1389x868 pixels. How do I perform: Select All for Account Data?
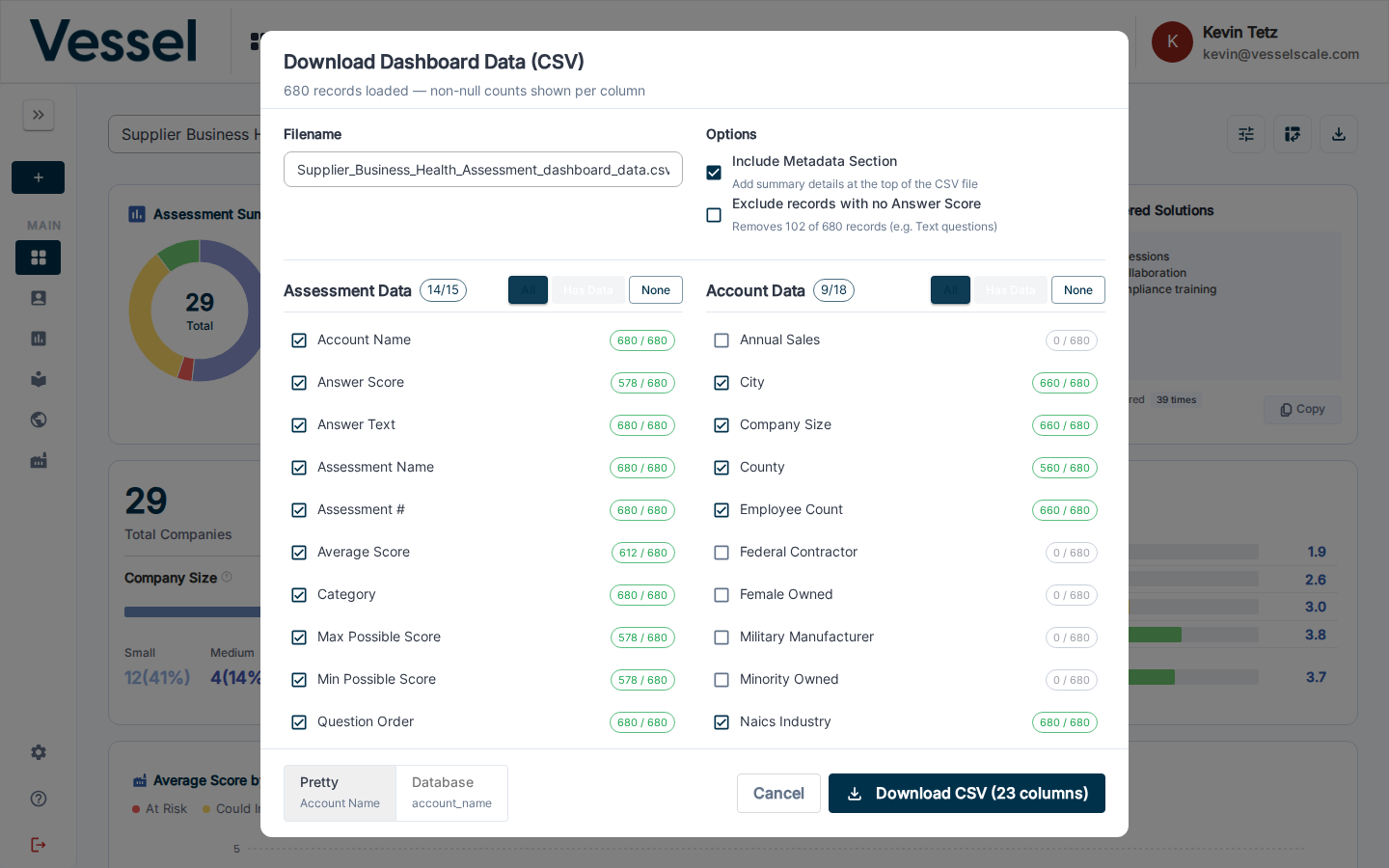(x=950, y=290)
